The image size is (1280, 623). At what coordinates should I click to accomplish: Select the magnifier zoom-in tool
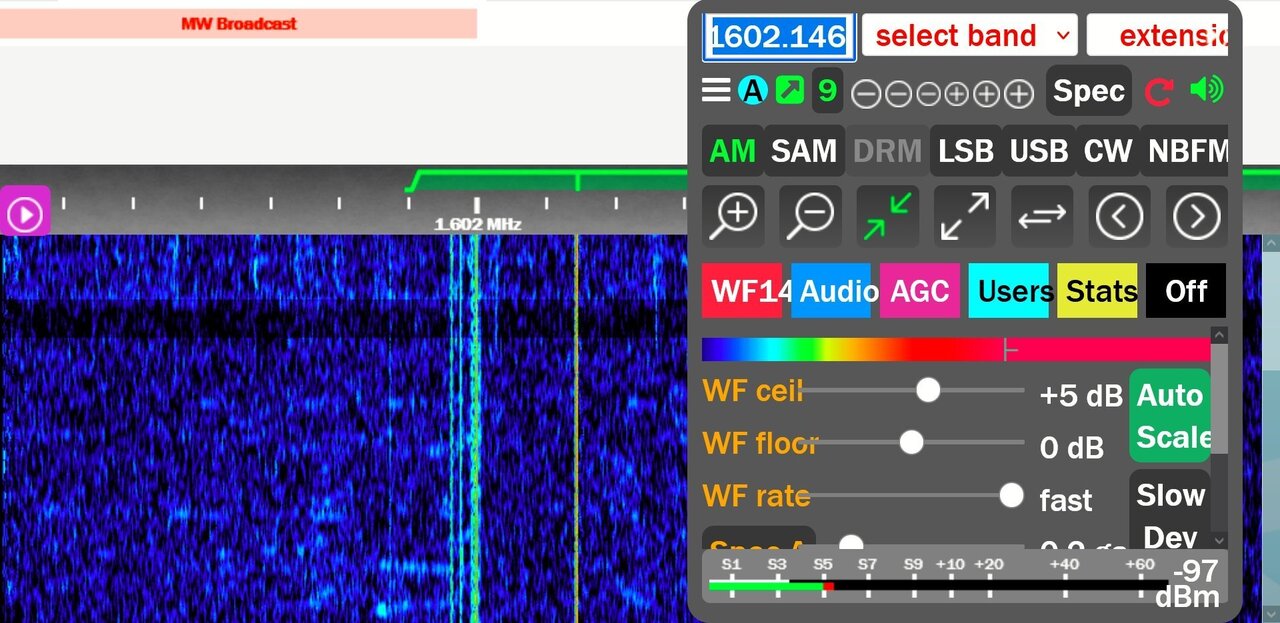[x=732, y=216]
